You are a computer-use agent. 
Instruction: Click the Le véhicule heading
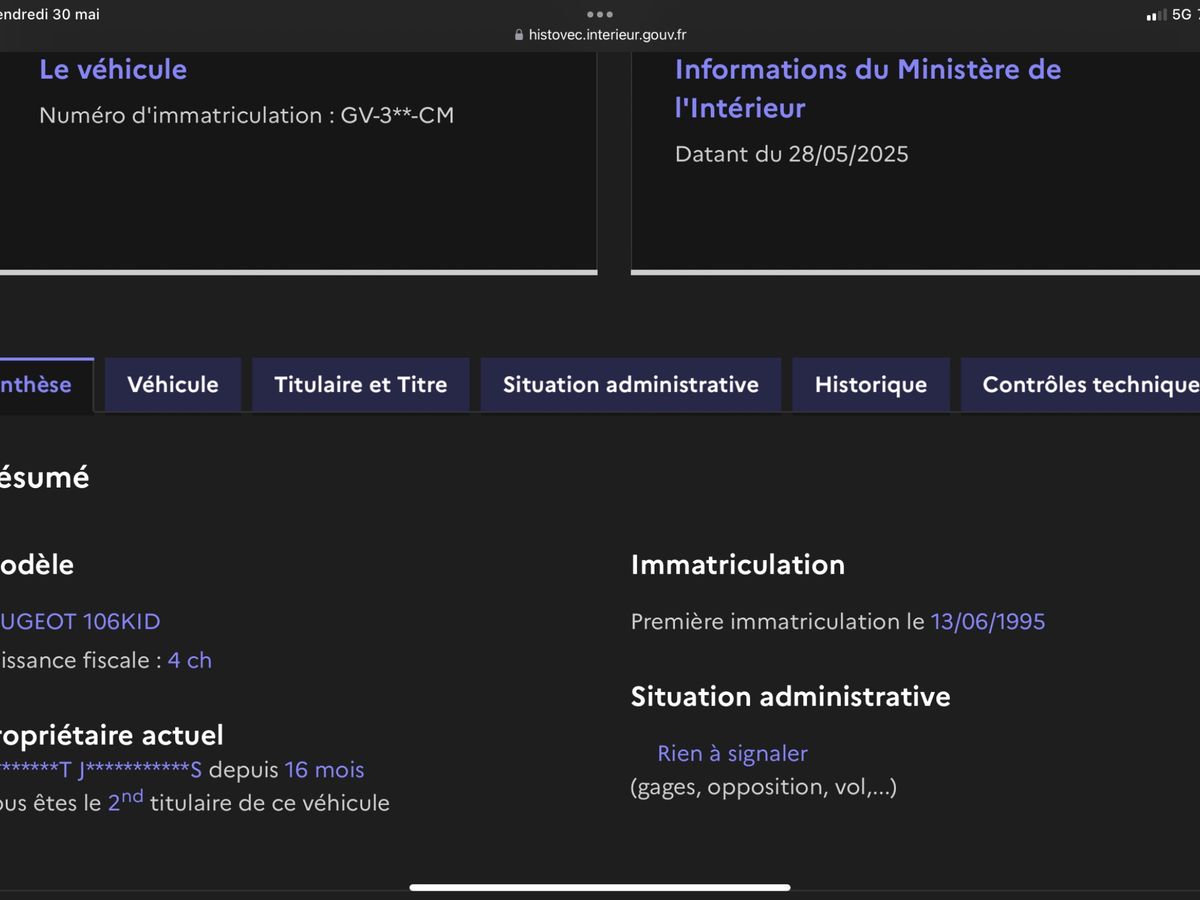pyautogui.click(x=113, y=69)
